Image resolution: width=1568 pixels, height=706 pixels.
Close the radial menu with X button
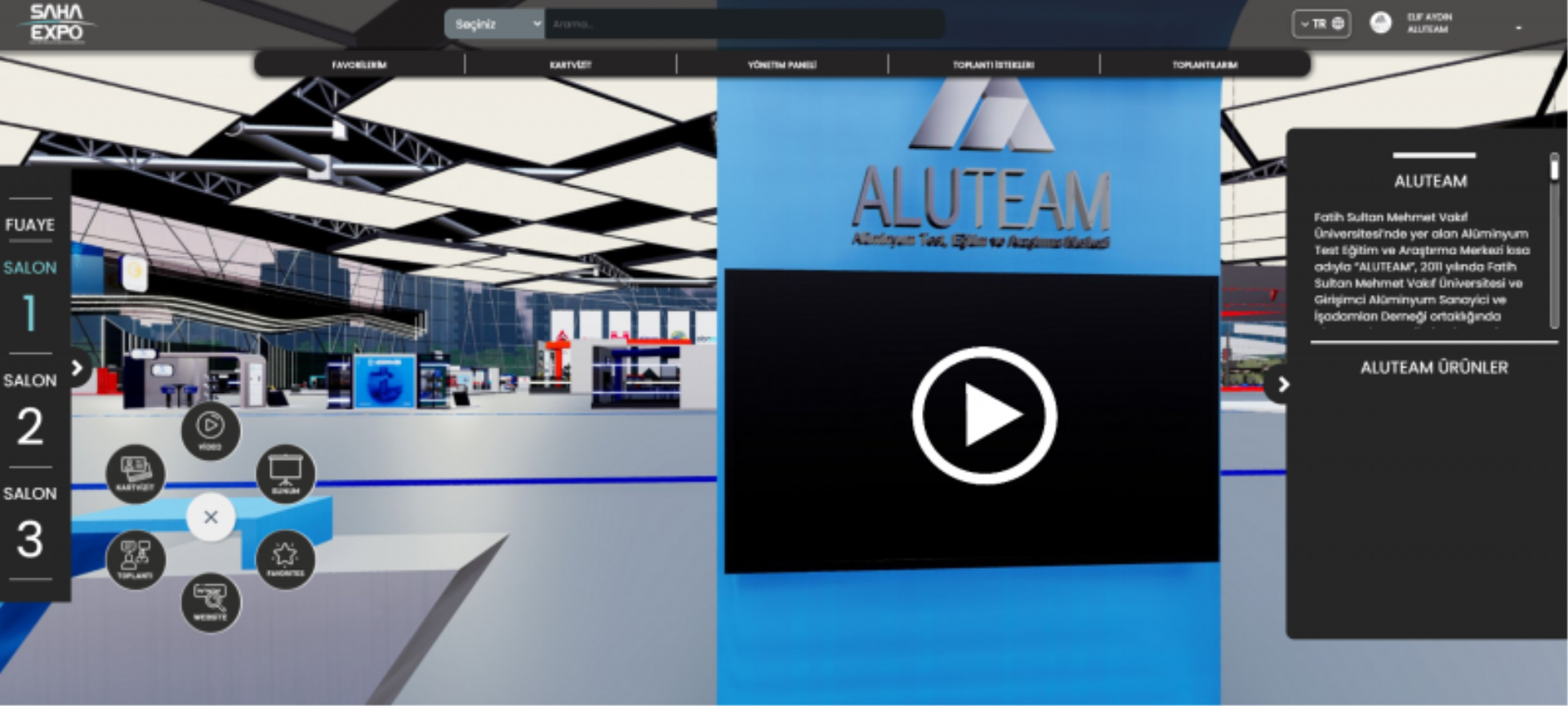211,517
